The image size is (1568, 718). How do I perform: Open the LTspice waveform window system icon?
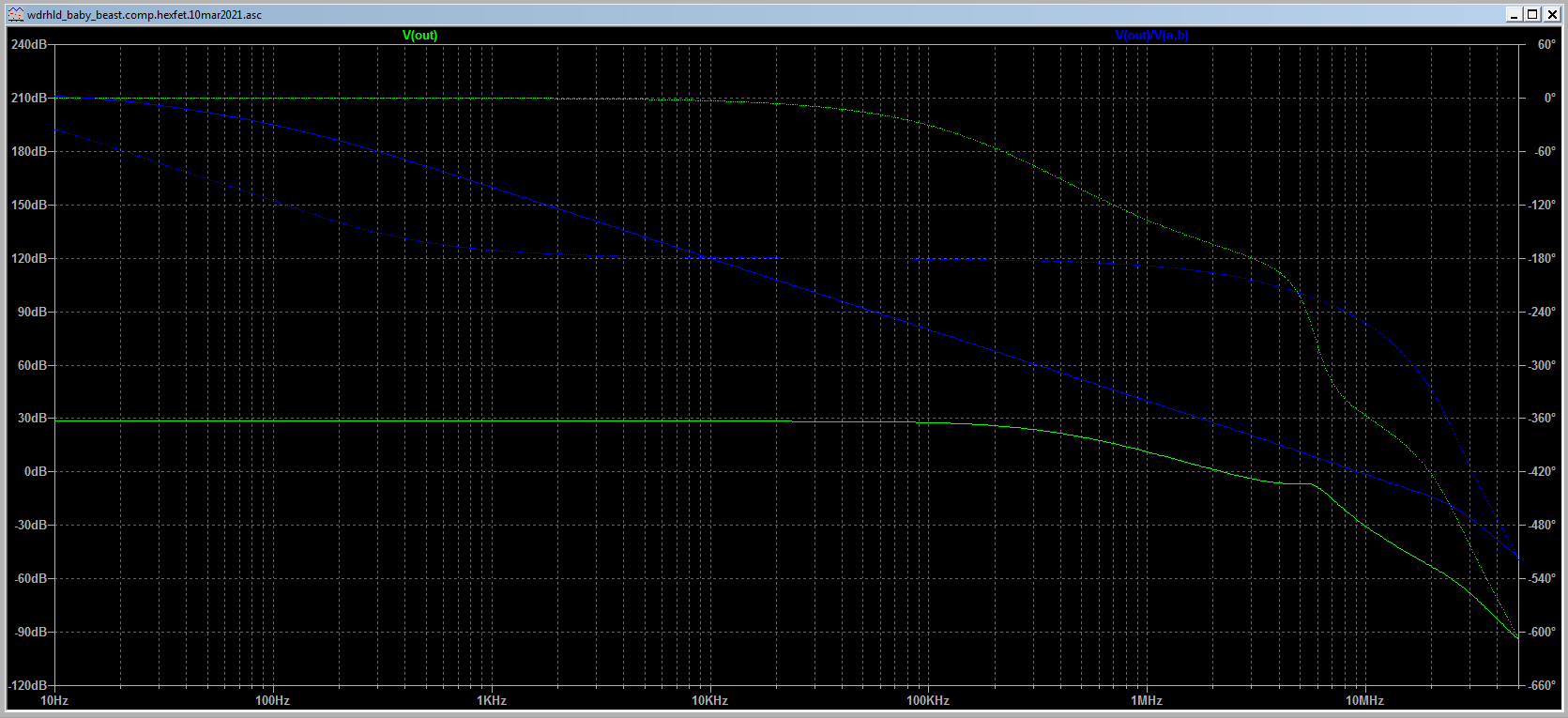click(15, 14)
